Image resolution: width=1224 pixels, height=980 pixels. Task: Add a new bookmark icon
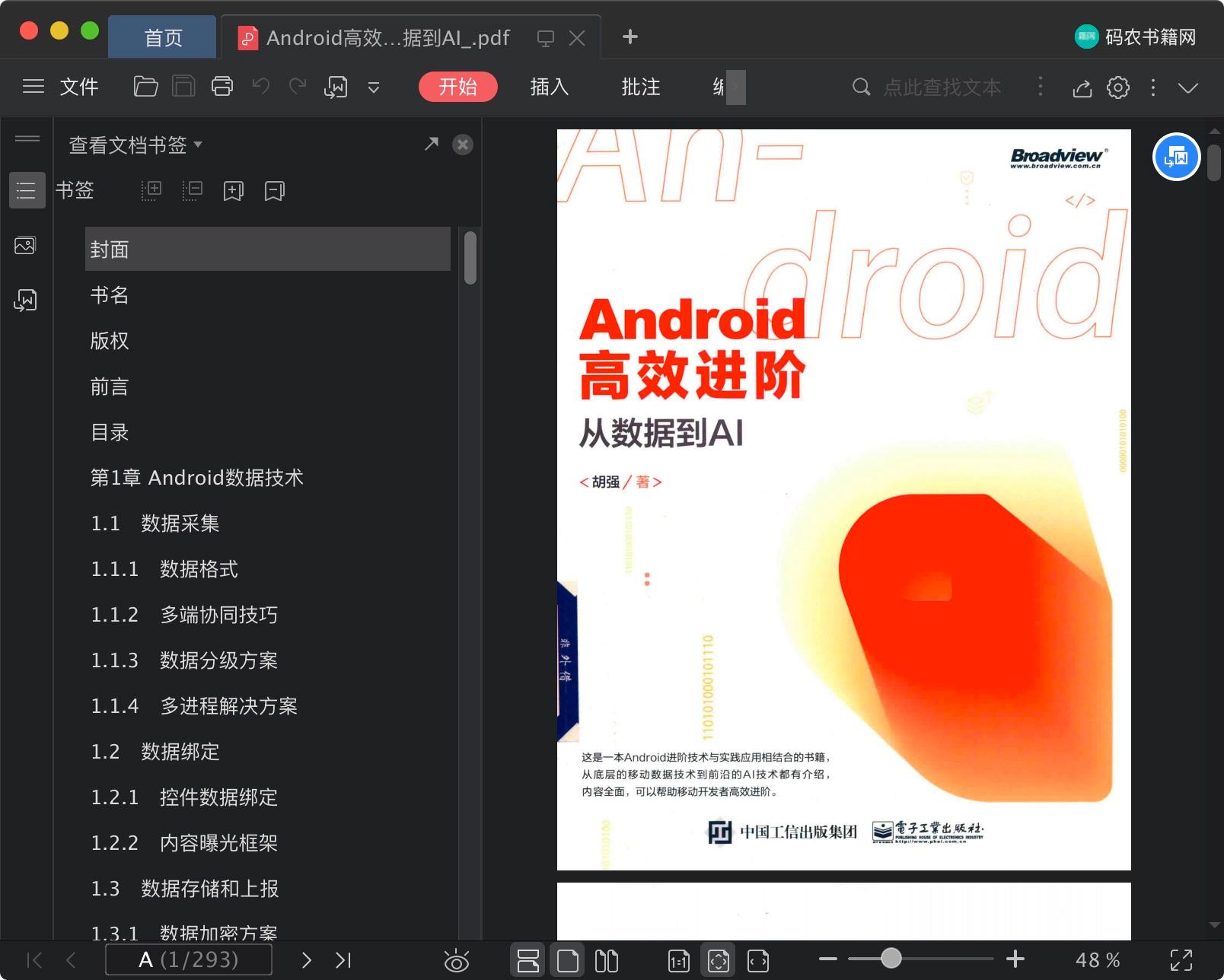pyautogui.click(x=234, y=191)
